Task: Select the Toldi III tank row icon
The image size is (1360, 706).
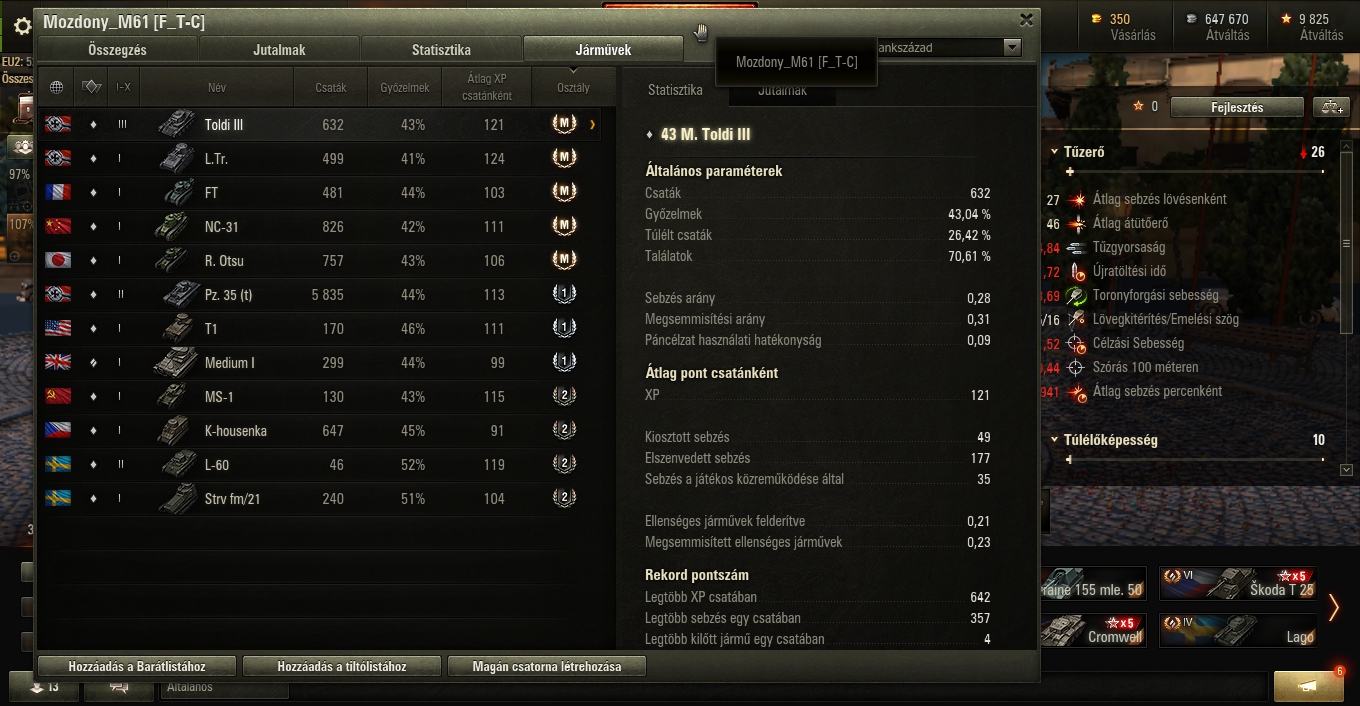Action: click(x=177, y=124)
